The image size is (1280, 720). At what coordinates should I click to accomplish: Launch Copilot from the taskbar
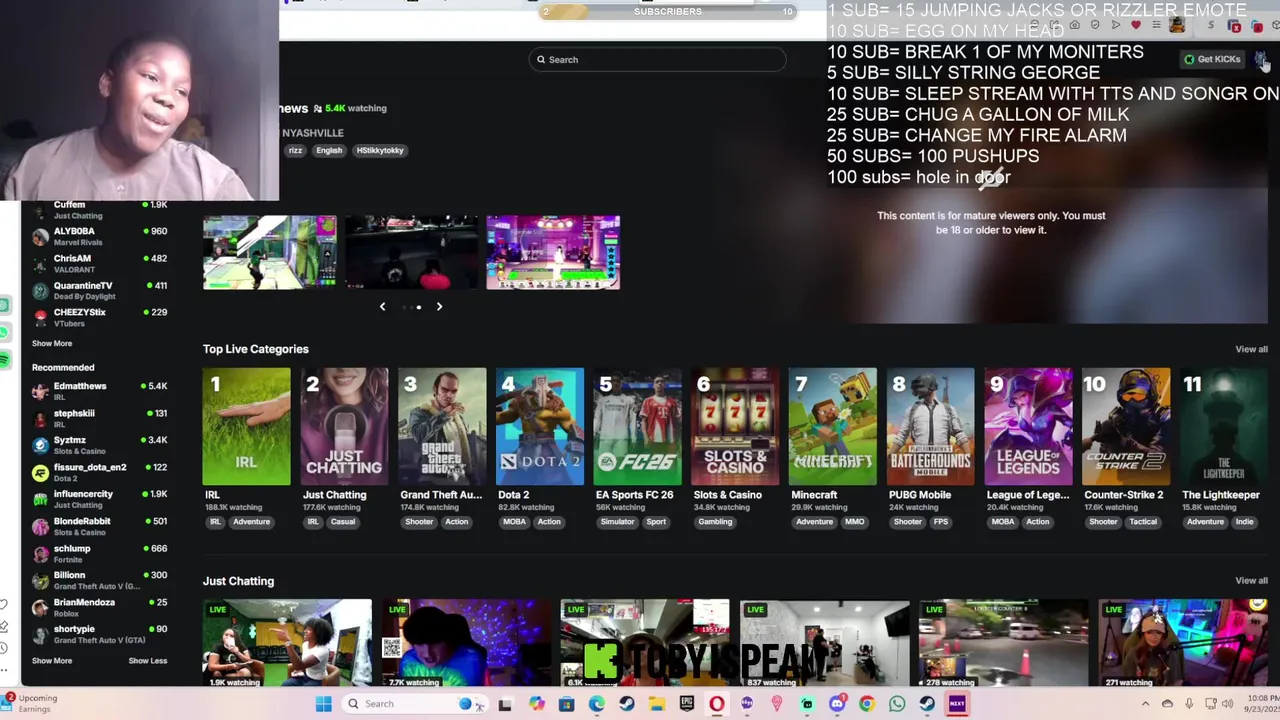pyautogui.click(x=537, y=704)
